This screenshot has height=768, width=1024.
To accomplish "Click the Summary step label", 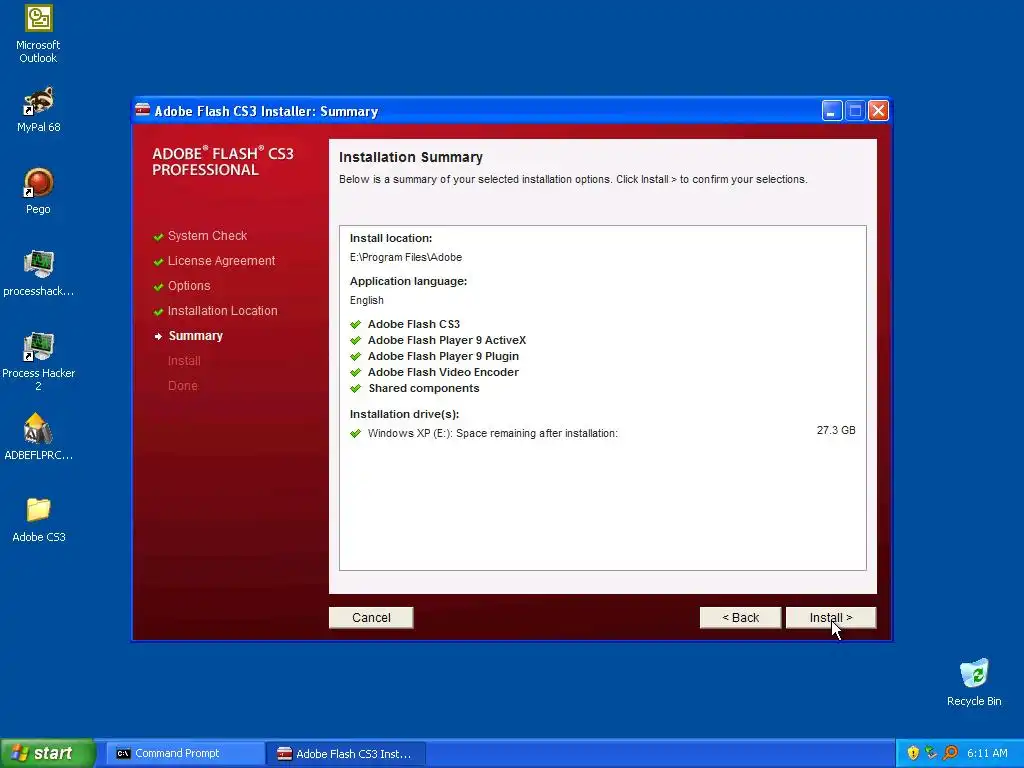I will tap(195, 336).
